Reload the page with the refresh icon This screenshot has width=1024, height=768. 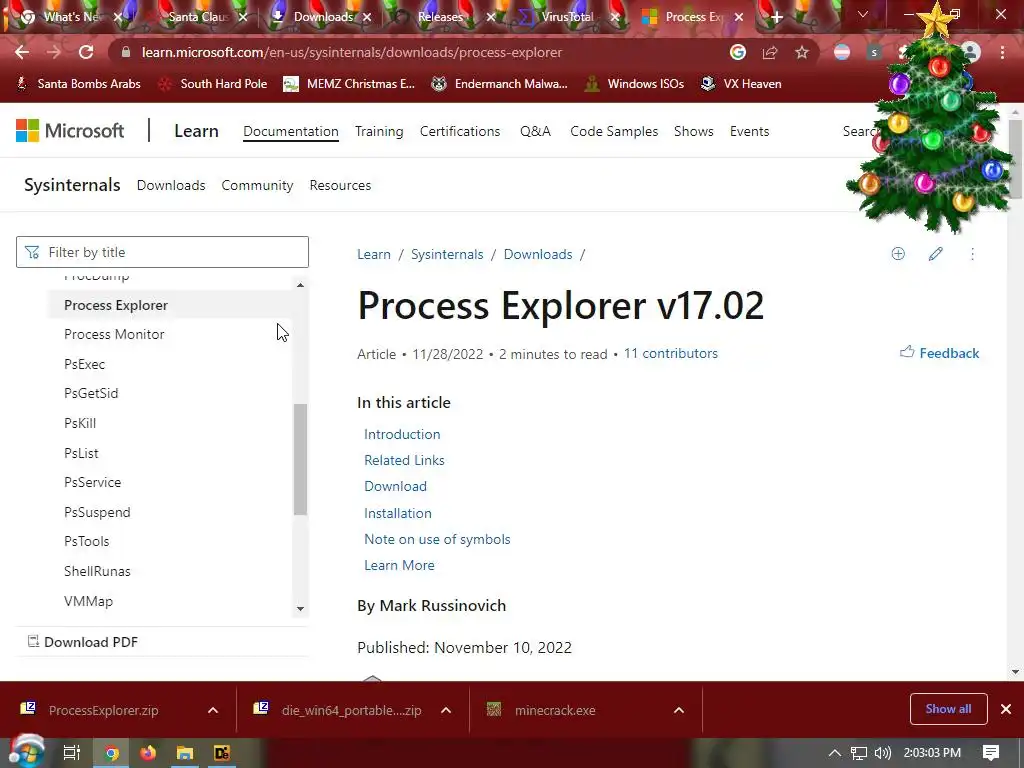coord(86,52)
